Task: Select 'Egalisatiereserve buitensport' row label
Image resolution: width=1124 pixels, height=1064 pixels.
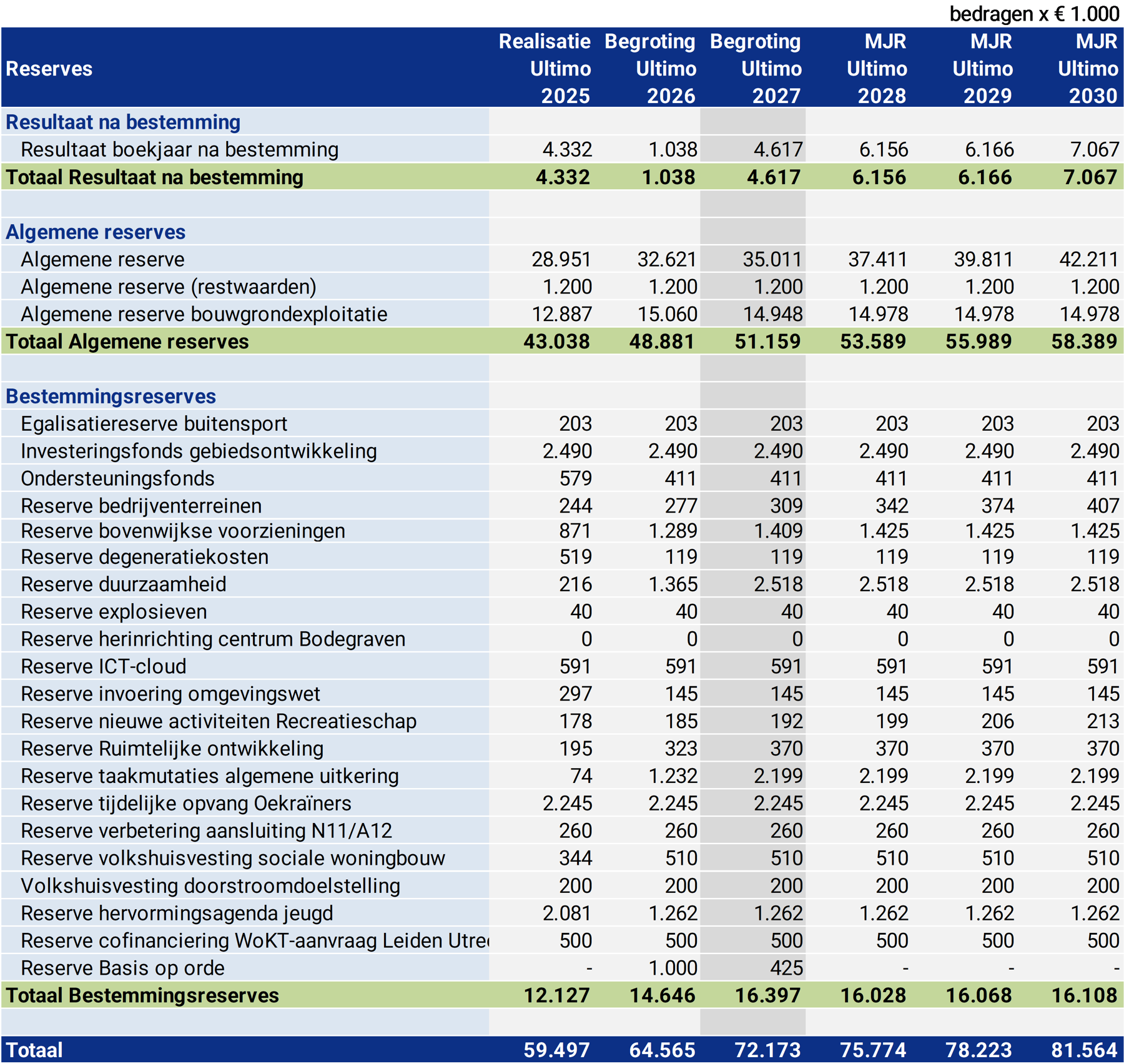Action: (154, 424)
